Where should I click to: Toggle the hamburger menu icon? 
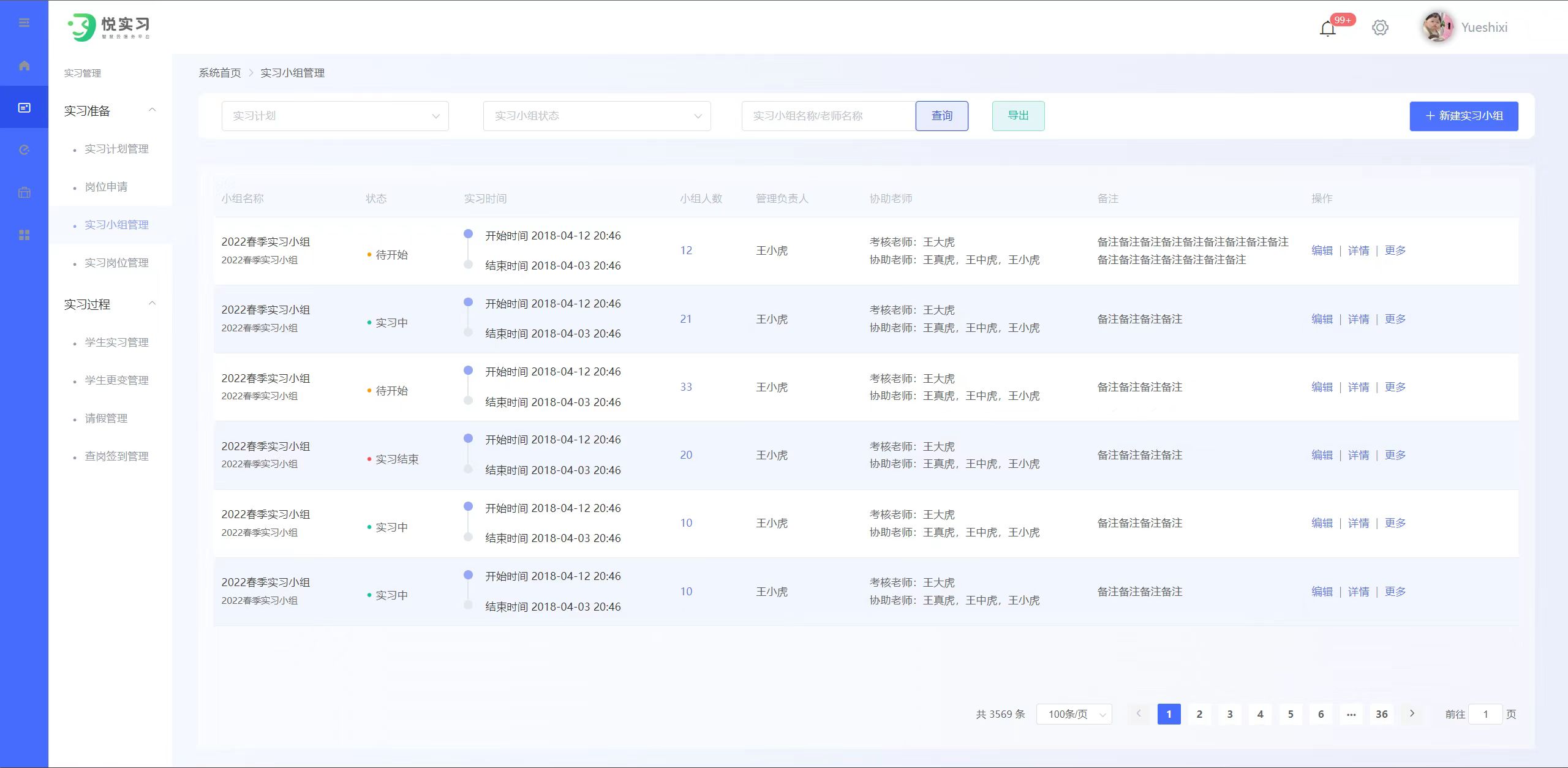(x=24, y=23)
